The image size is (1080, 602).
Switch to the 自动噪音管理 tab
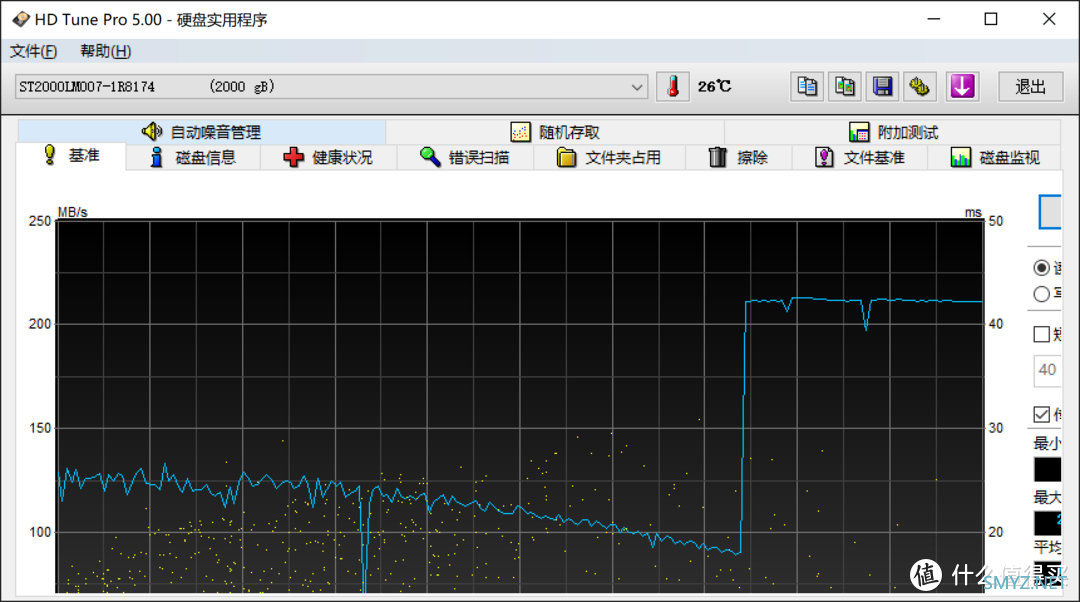pos(201,132)
